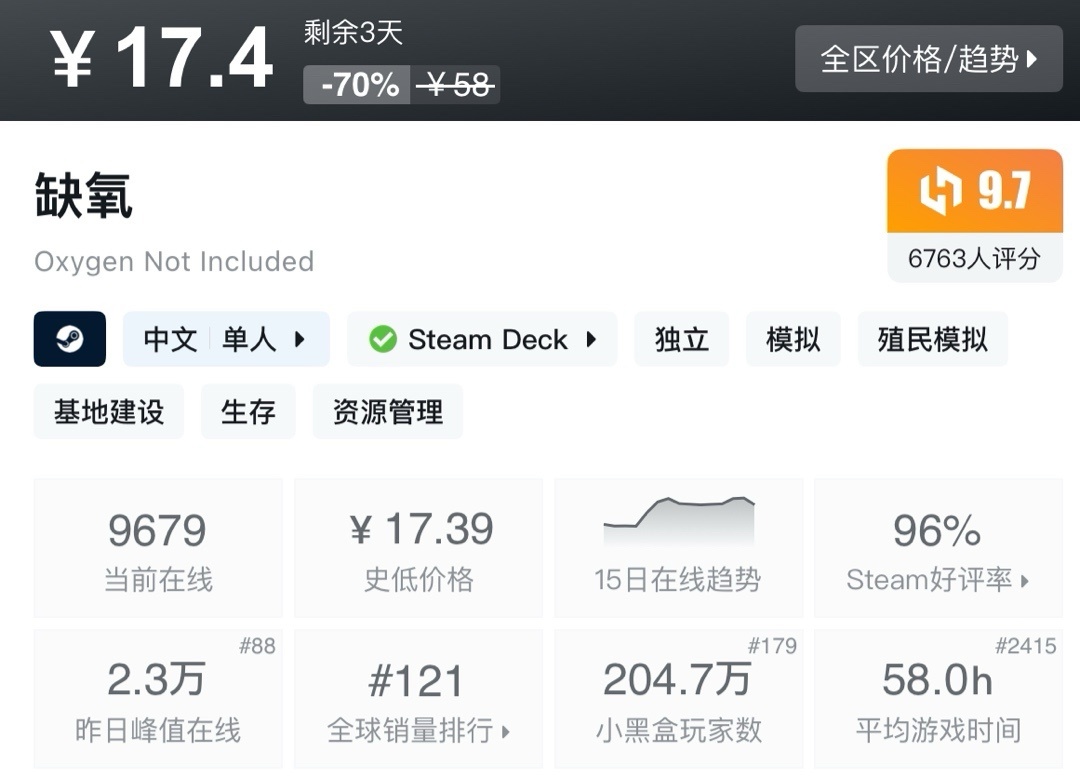Tap the 殖民模拟 tag
The height and width of the screenshot is (778, 1080).
[932, 339]
